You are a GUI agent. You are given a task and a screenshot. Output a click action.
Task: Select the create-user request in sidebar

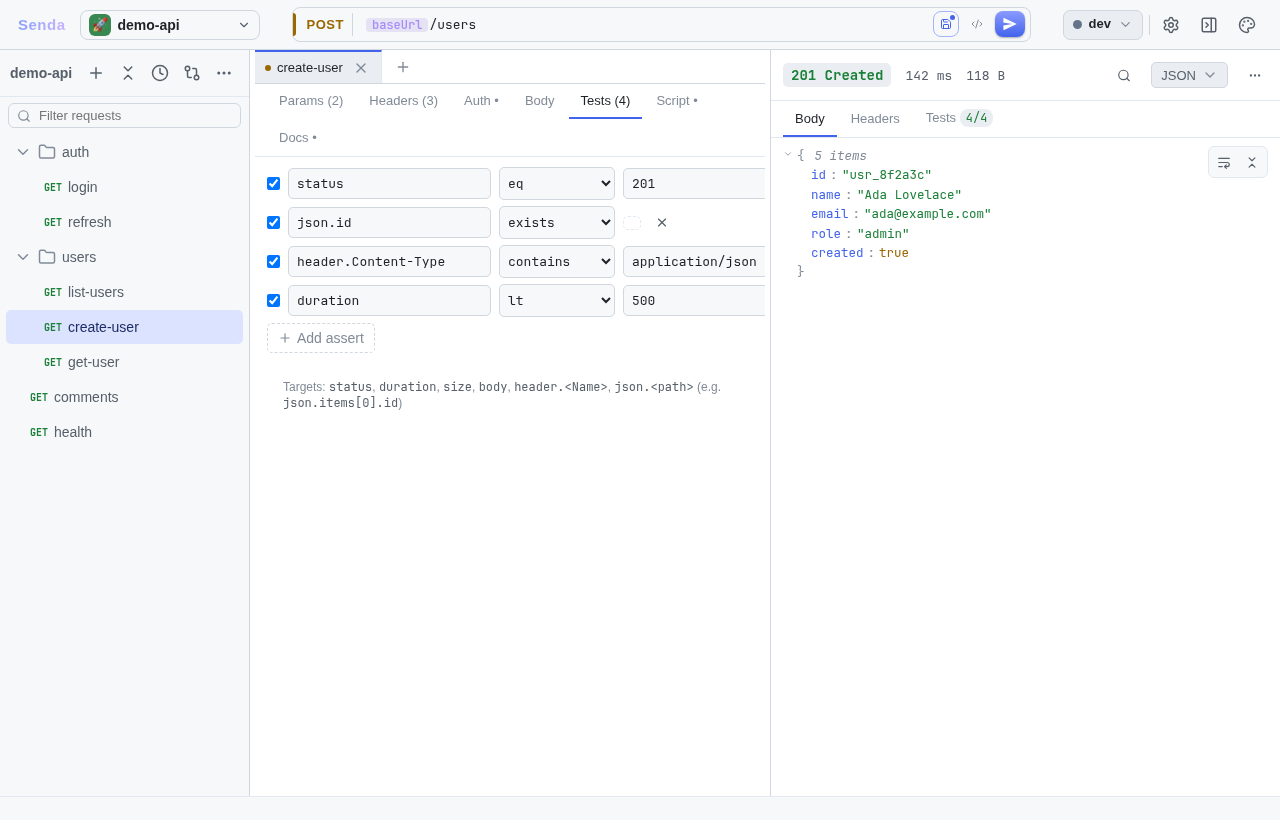(124, 327)
